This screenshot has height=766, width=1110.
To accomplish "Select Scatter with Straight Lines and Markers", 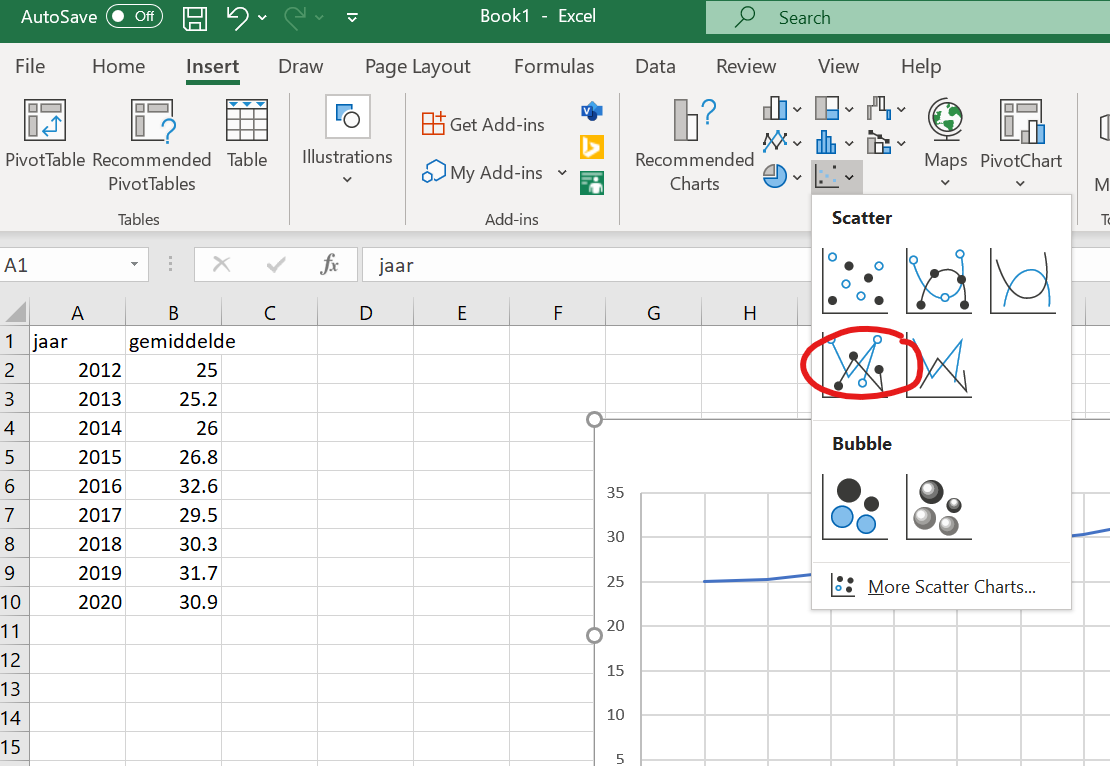I will tap(854, 365).
